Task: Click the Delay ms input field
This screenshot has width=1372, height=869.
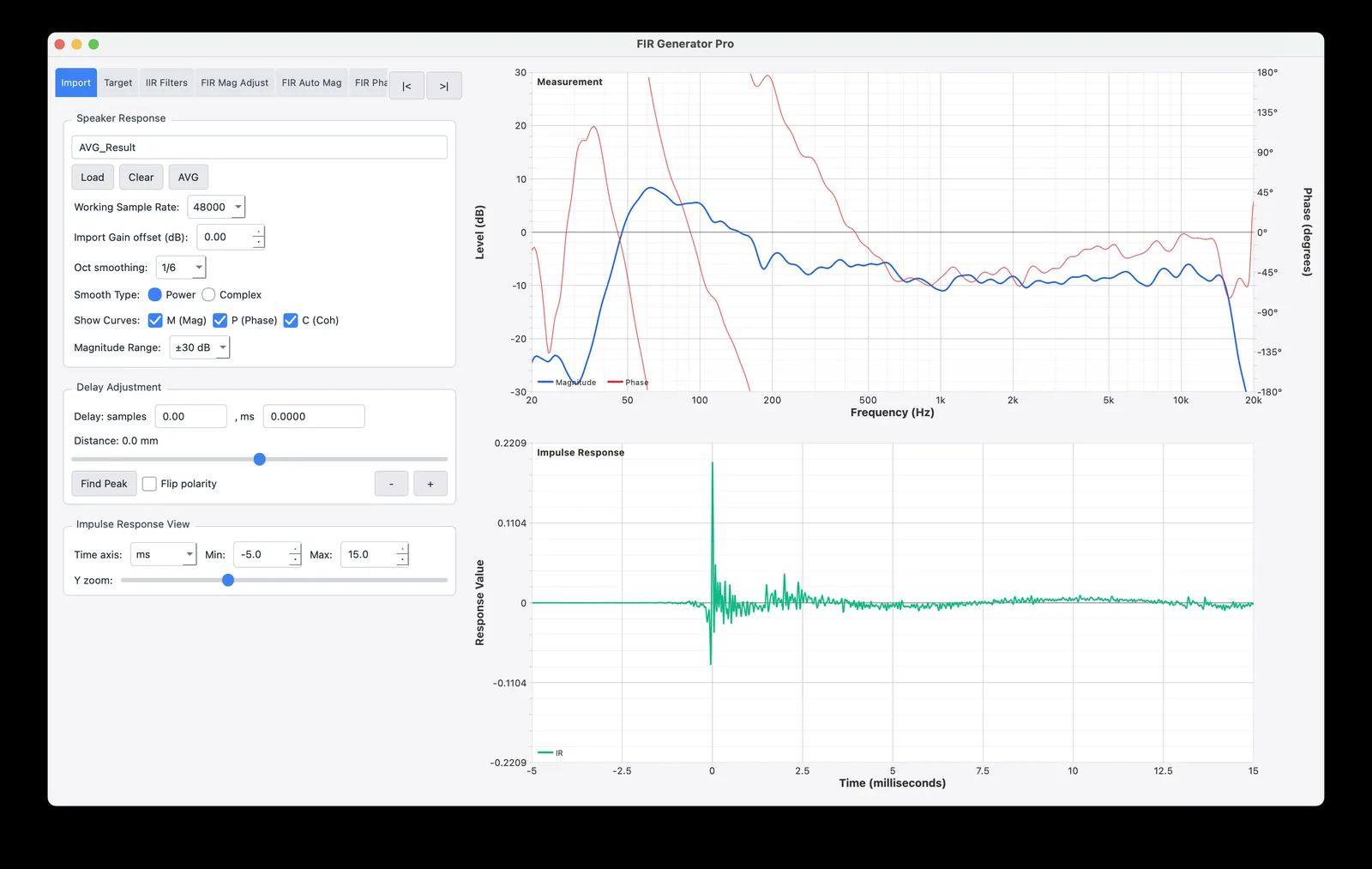Action: pyautogui.click(x=314, y=416)
